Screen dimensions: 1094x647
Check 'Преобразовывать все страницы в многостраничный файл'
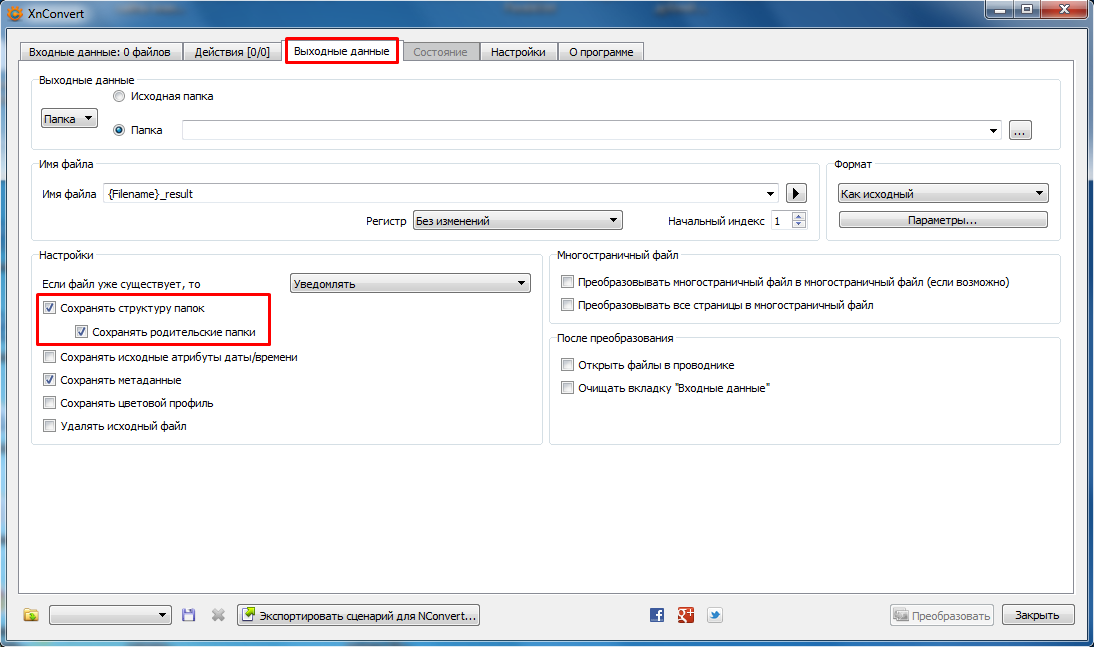(567, 305)
